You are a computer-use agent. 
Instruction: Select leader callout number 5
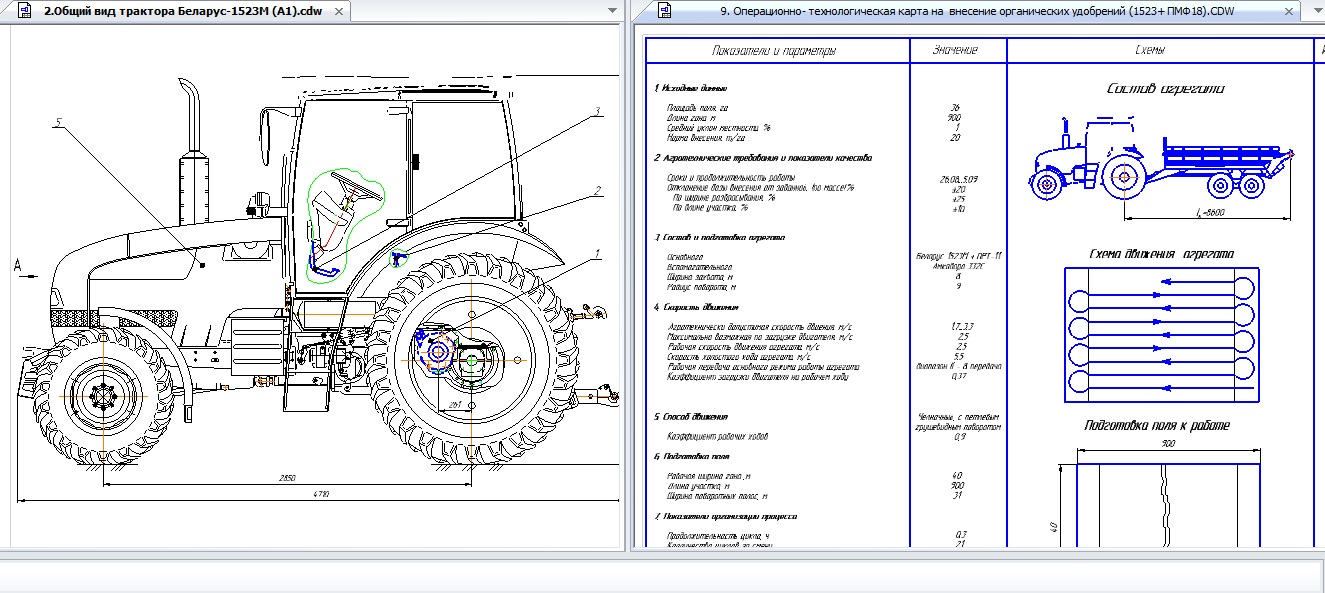point(58,123)
